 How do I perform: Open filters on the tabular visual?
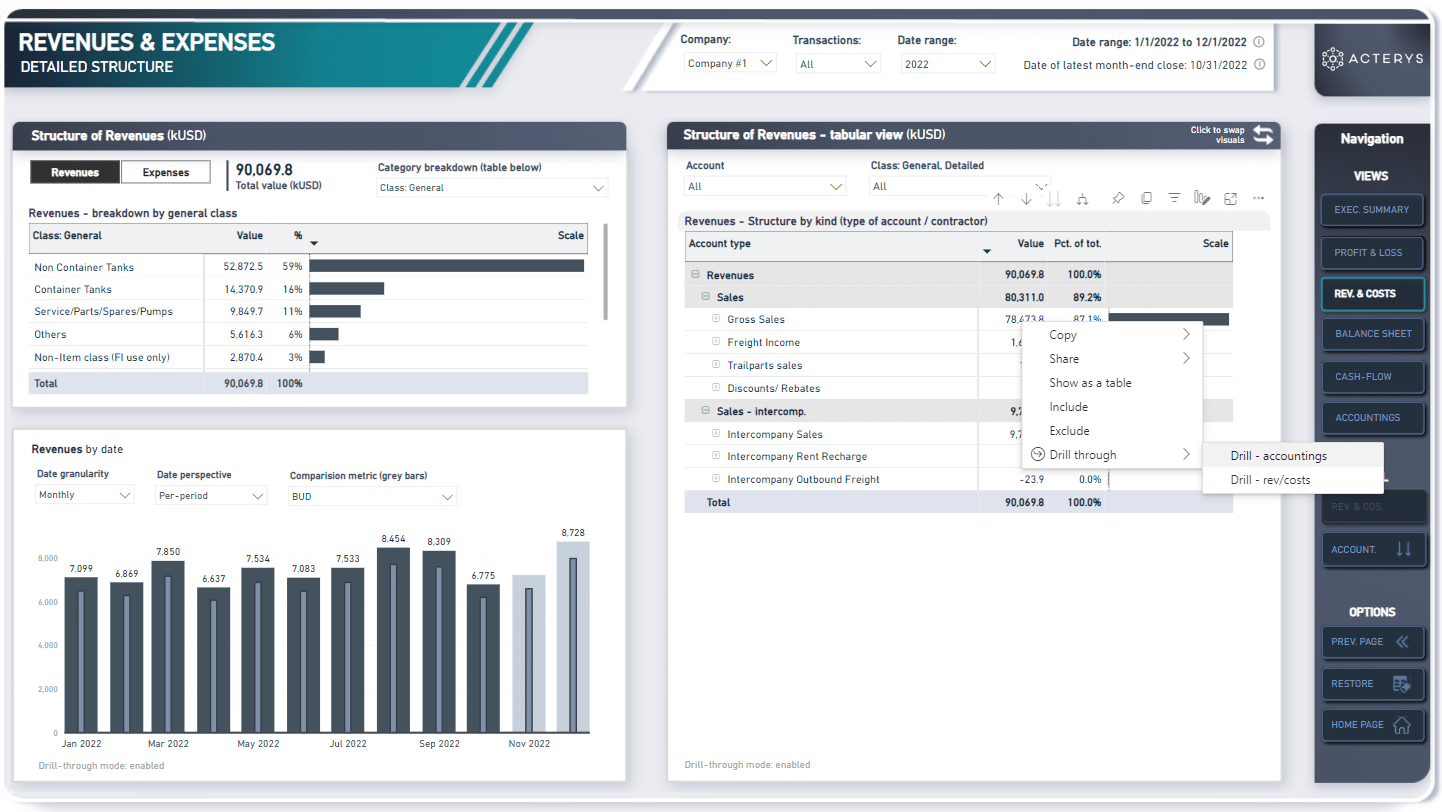click(1174, 199)
